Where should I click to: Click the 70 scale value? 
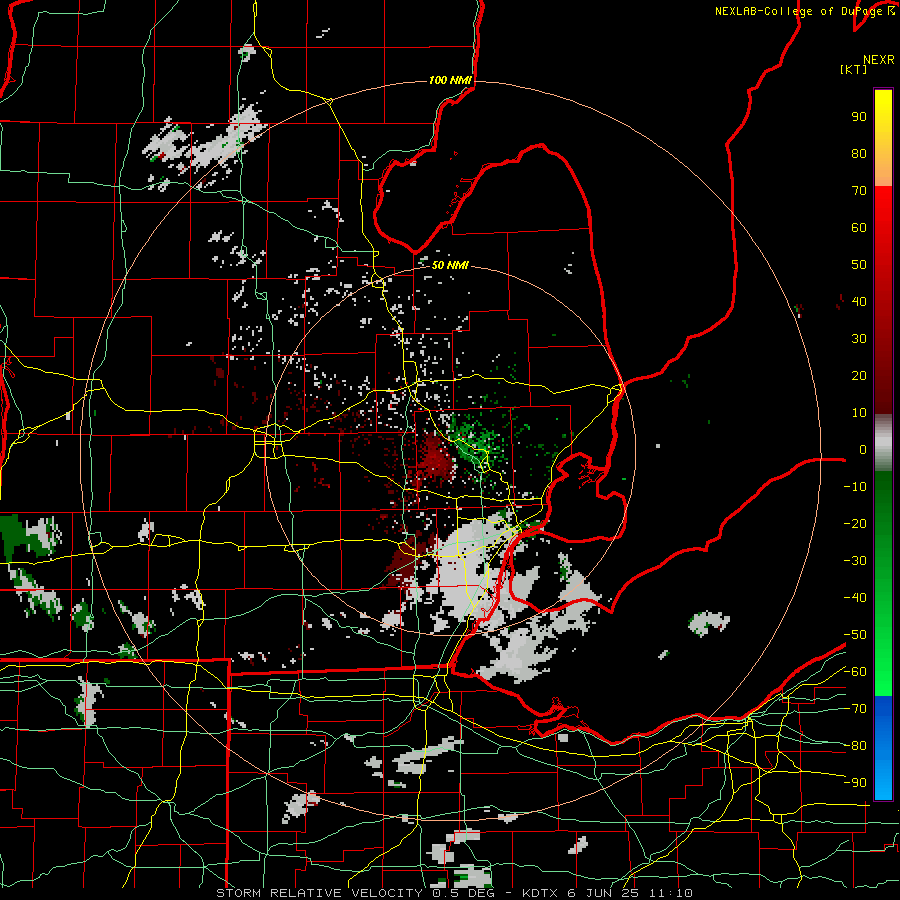(859, 191)
